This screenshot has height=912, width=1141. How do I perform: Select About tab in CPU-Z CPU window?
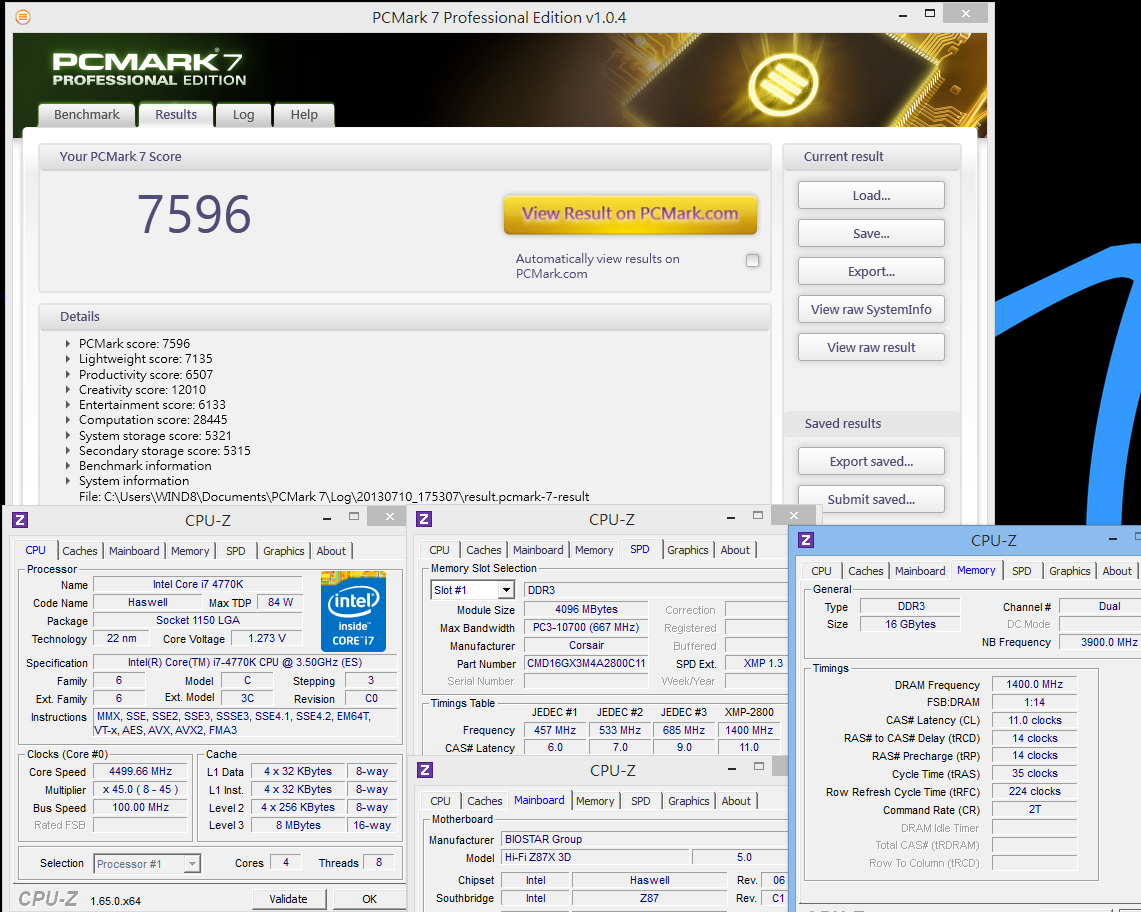coord(331,551)
